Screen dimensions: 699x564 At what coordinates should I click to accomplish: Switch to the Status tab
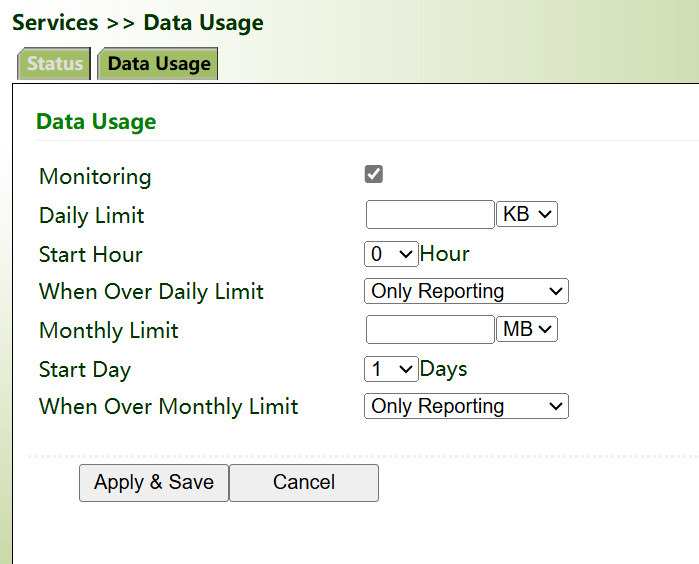55,64
